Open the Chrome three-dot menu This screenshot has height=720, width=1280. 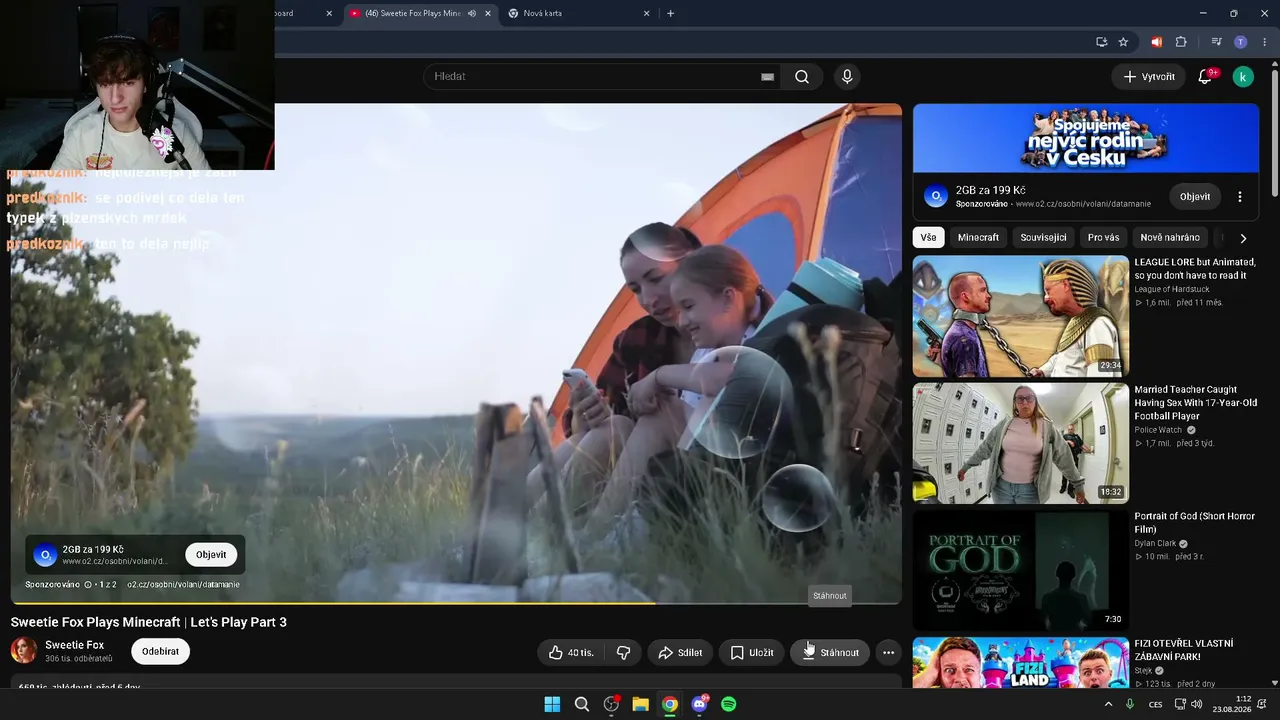pyautogui.click(x=1265, y=42)
